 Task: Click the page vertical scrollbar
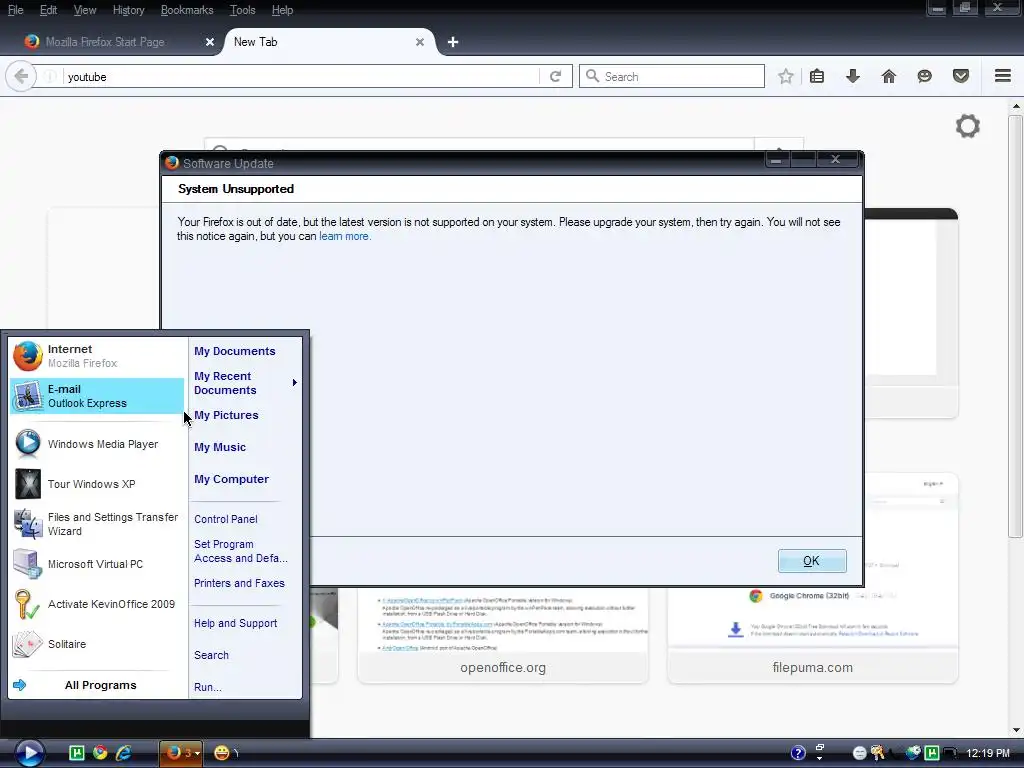[1016, 327]
